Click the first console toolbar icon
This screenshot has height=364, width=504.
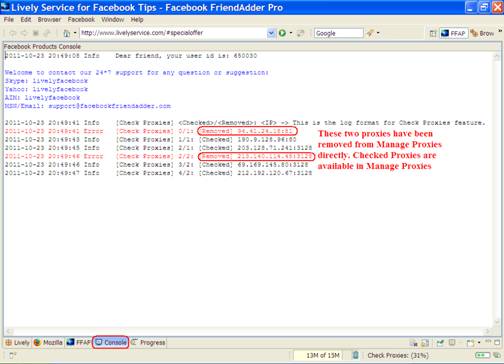point(413,343)
